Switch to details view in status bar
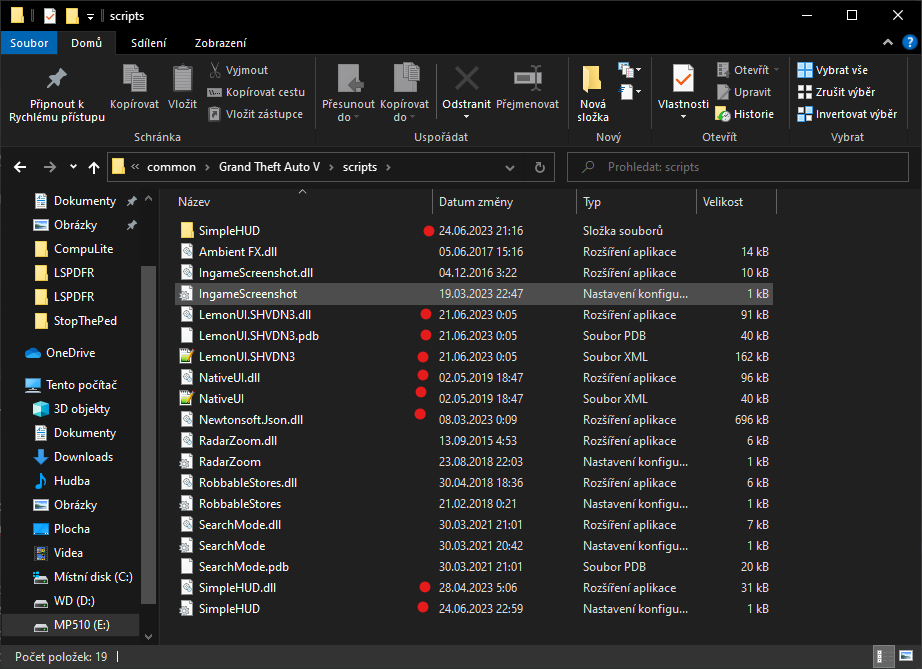This screenshot has height=669, width=922. 886,656
